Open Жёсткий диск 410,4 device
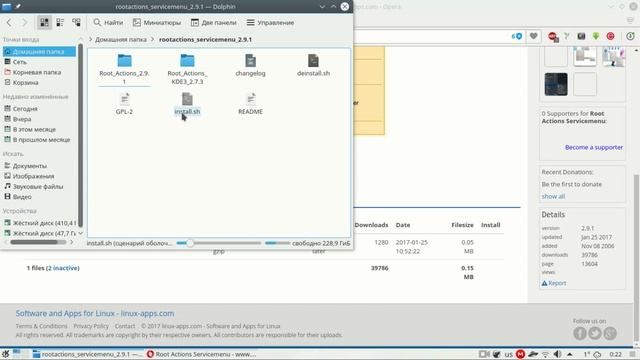 coord(39,223)
